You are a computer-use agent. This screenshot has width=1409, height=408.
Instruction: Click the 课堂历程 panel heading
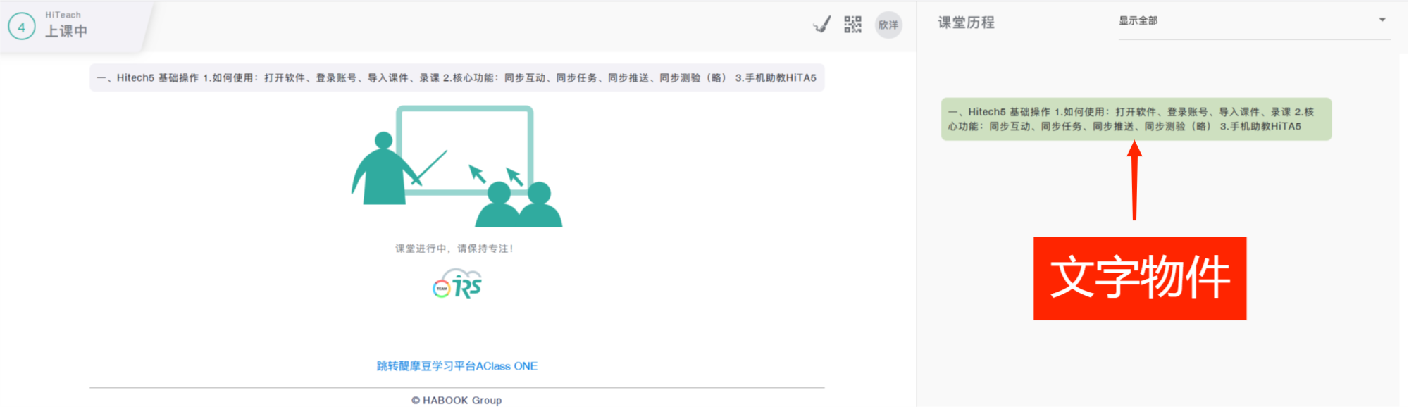[x=966, y=22]
